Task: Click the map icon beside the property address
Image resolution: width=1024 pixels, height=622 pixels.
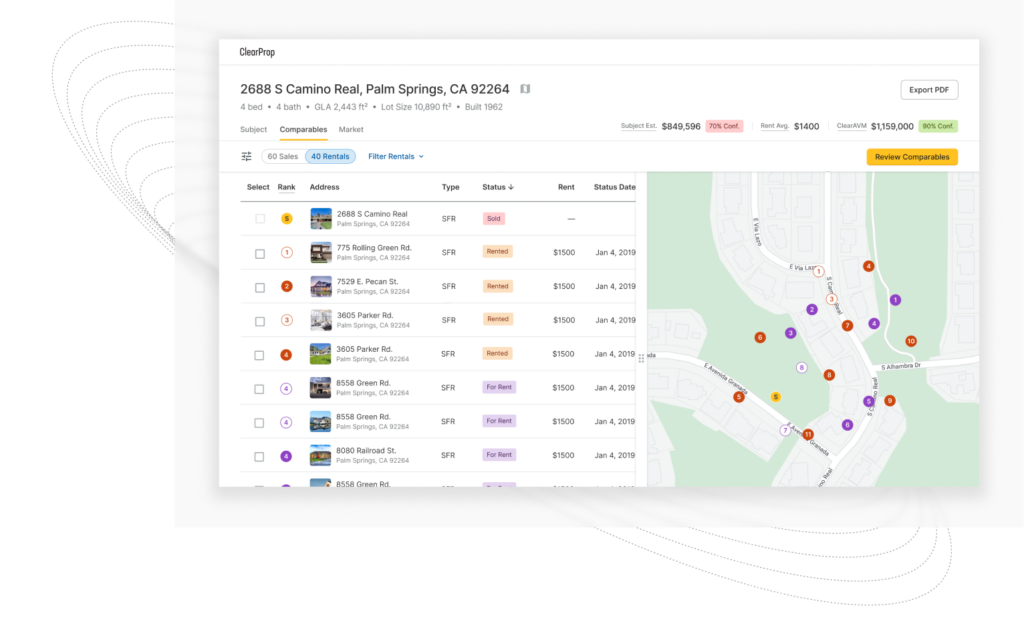Action: [x=525, y=89]
